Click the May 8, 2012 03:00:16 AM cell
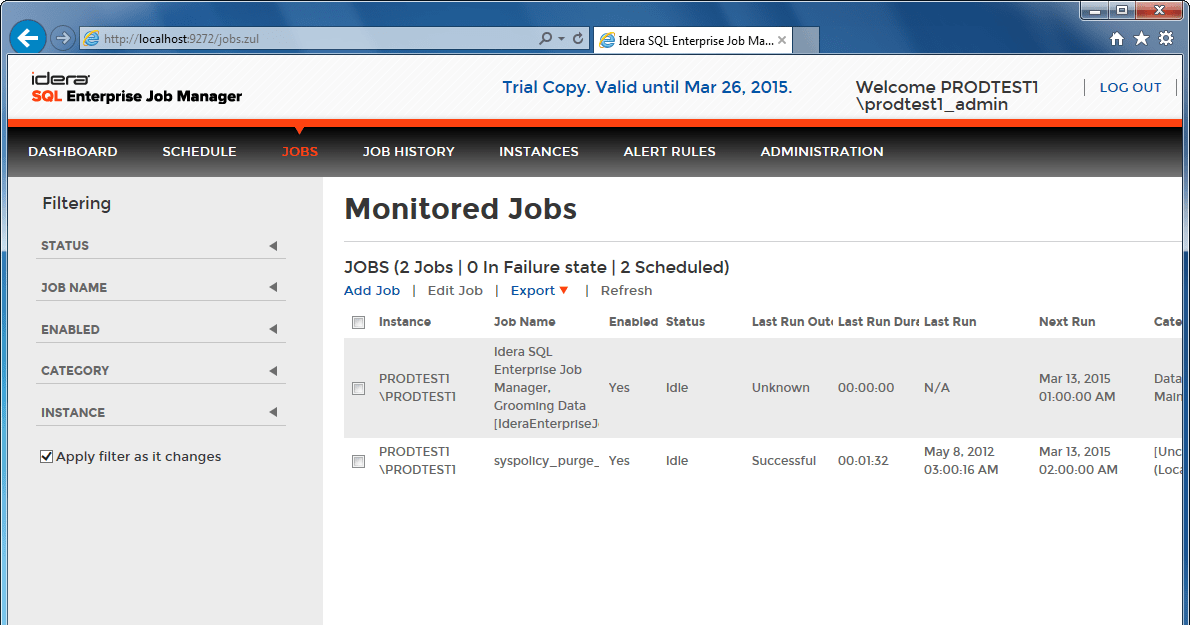Screen dimensions: 1190x625 [961, 460]
